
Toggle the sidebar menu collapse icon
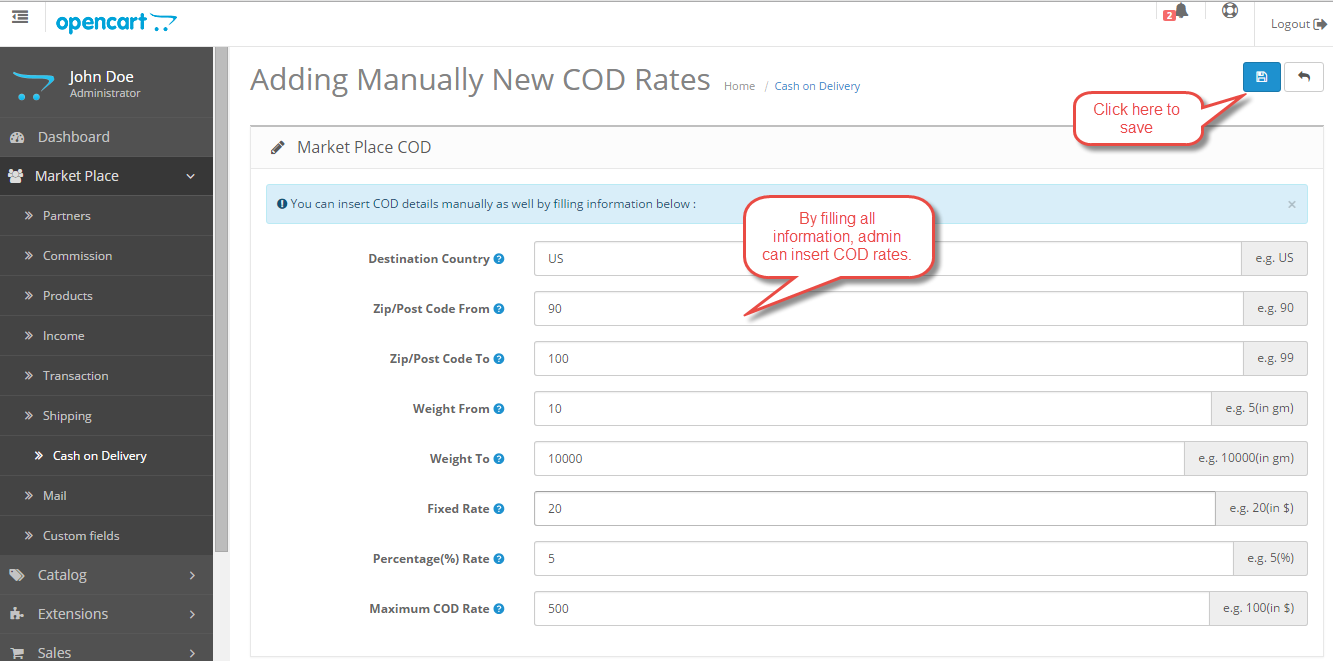(20, 17)
